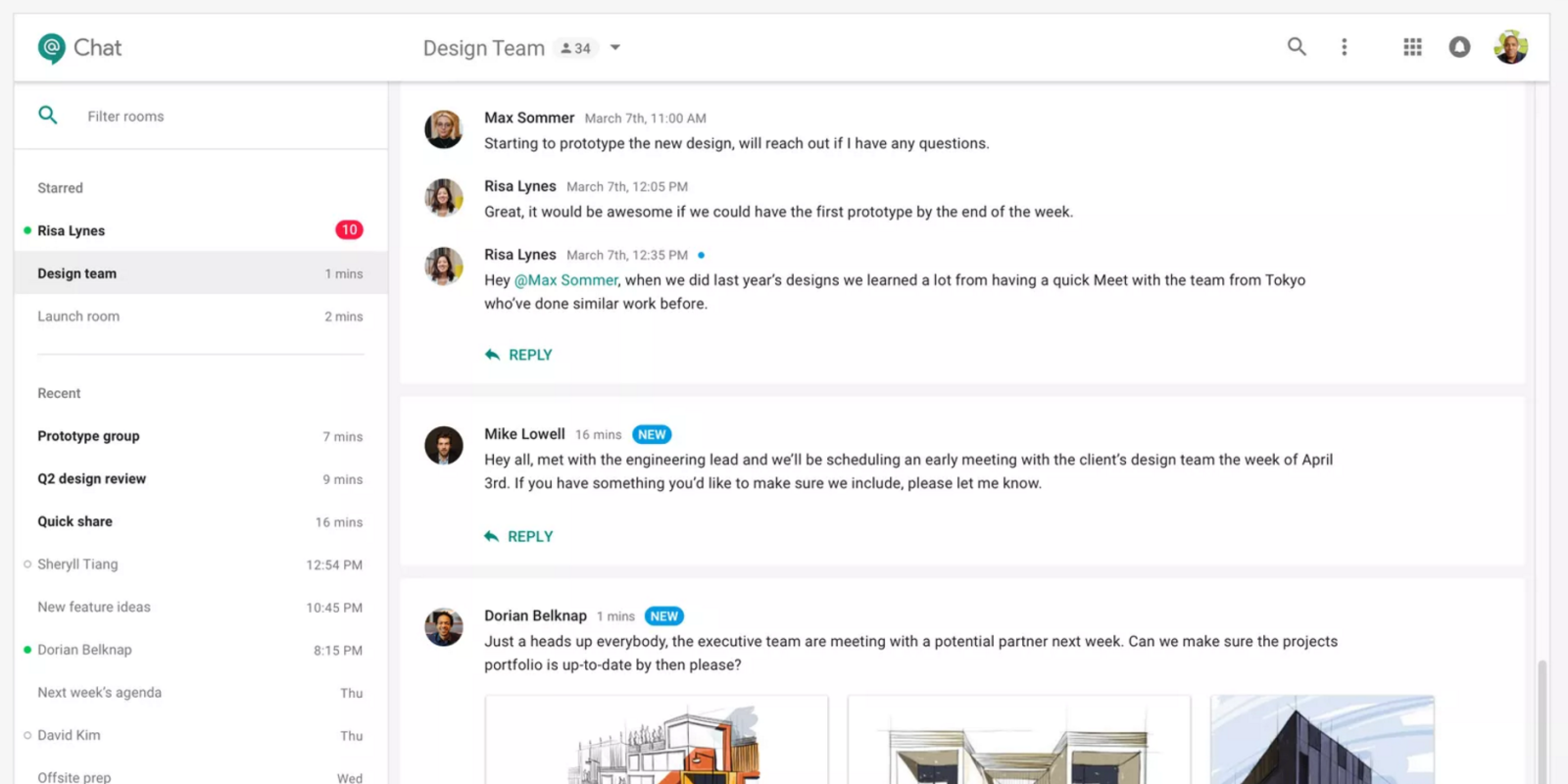Click Mike Lowell's avatar
1568x784 pixels.
[443, 445]
